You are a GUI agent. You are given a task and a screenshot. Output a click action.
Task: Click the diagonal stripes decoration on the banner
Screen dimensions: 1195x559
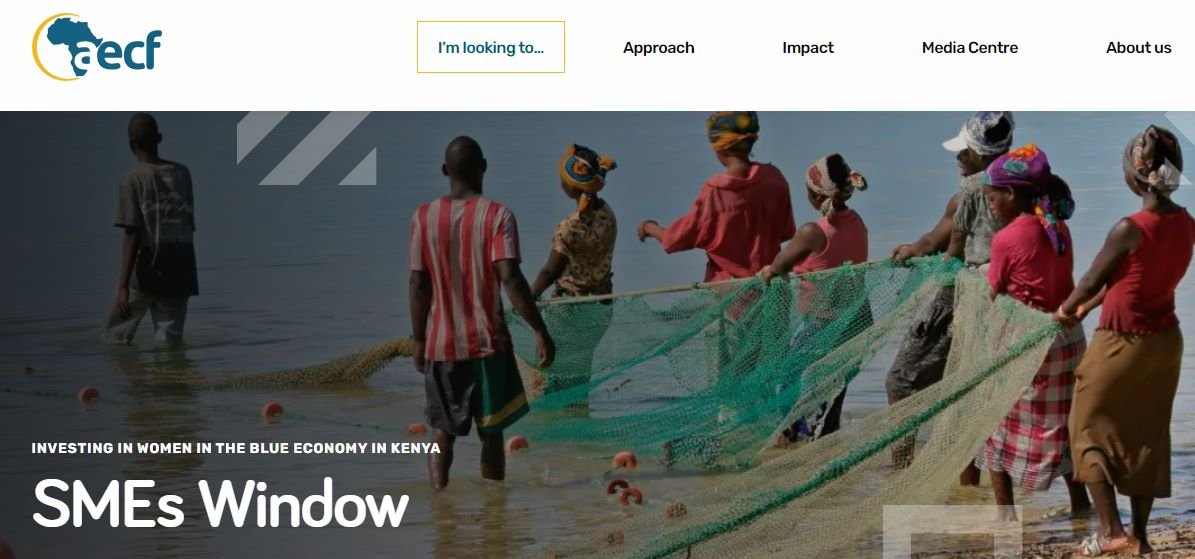pos(306,148)
